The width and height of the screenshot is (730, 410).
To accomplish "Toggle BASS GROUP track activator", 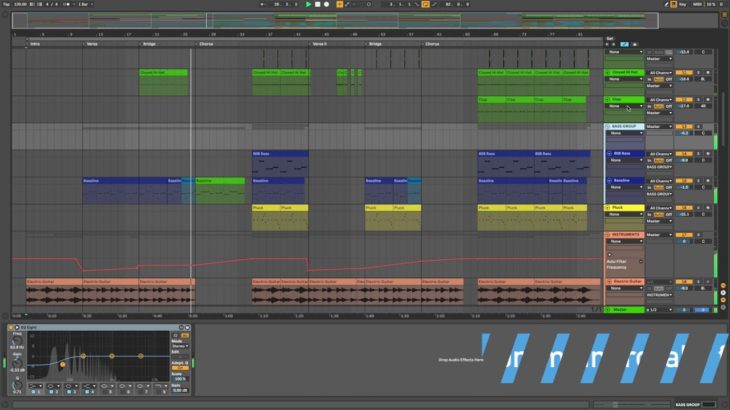I will click(x=683, y=127).
